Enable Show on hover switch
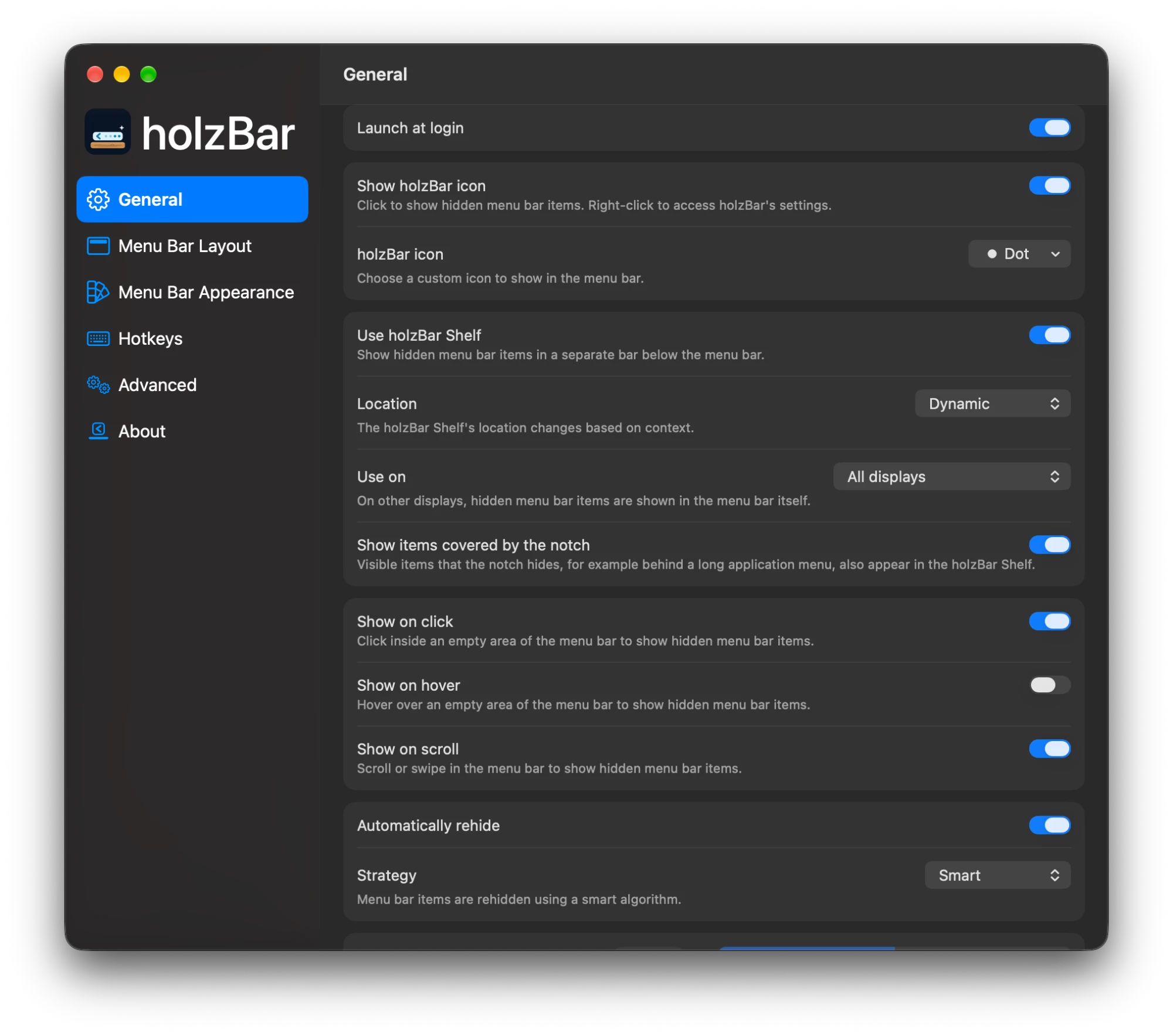1173x1036 pixels. pyautogui.click(x=1049, y=685)
